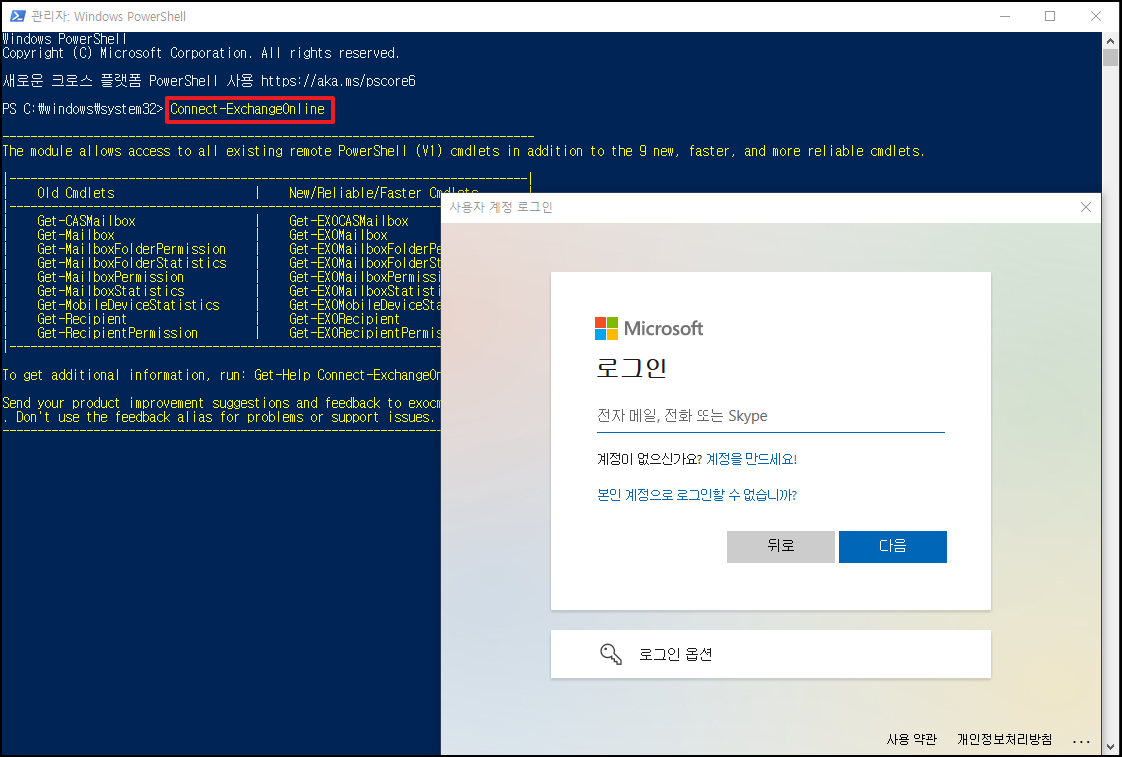Click the Copyright (C) Microsoft Corporation line
Screen dimensions: 1122x757
click(x=200, y=53)
